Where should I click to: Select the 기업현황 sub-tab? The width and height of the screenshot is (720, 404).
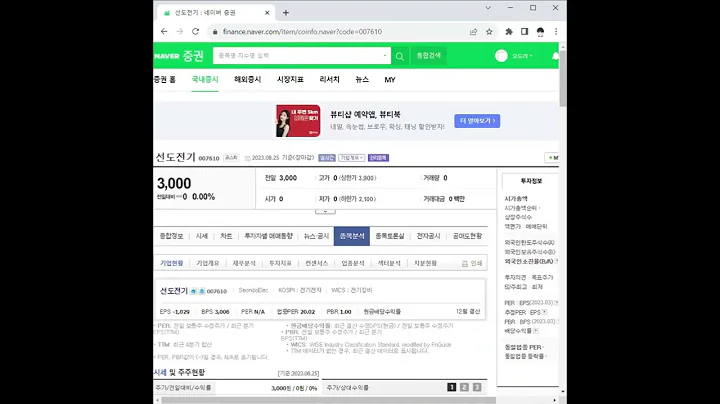[x=172, y=264]
